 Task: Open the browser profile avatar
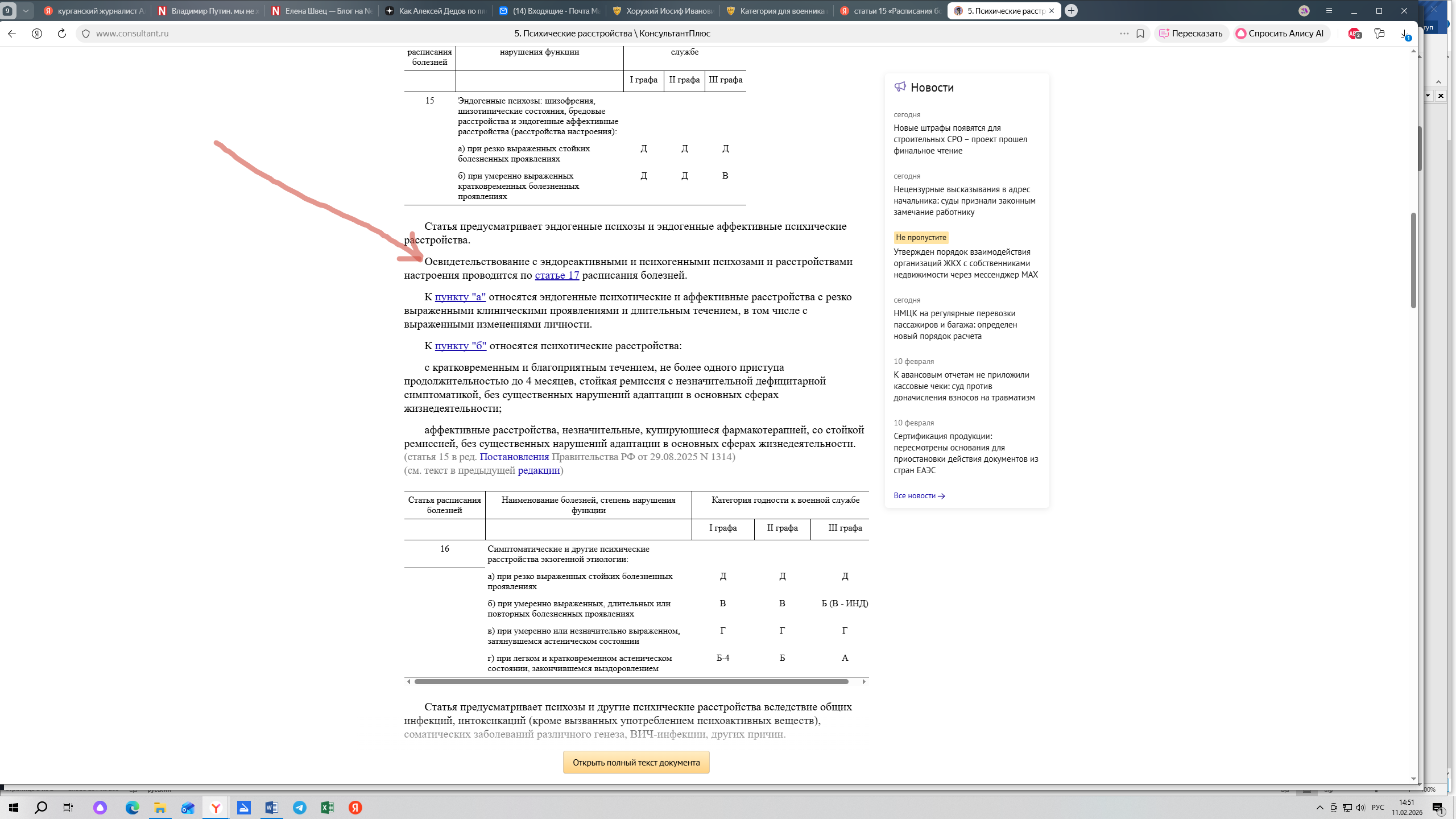pos(1304,11)
